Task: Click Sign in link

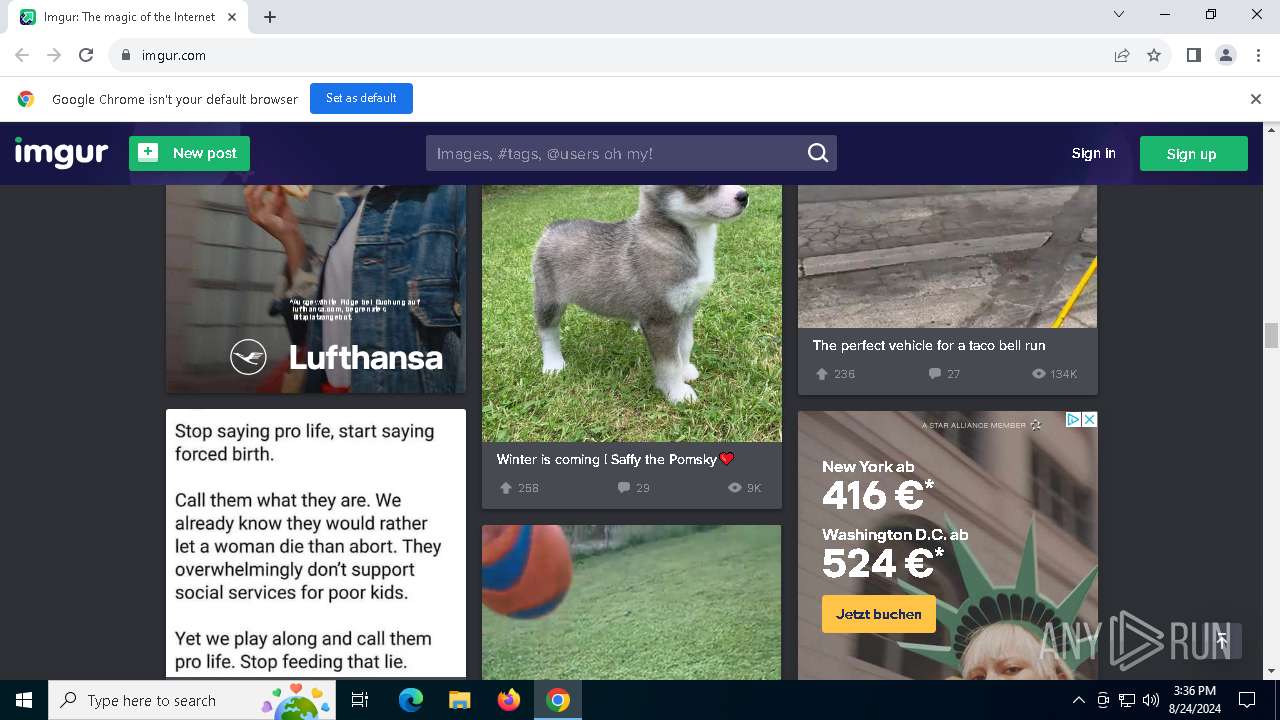Action: click(x=1093, y=153)
